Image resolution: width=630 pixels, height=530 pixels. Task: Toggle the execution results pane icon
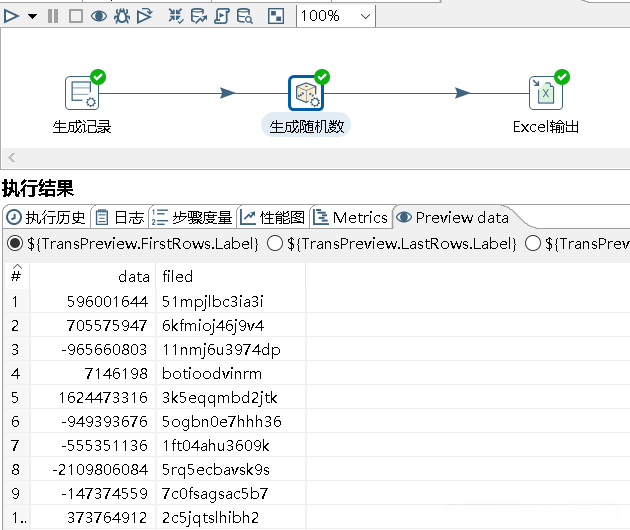(x=276, y=16)
